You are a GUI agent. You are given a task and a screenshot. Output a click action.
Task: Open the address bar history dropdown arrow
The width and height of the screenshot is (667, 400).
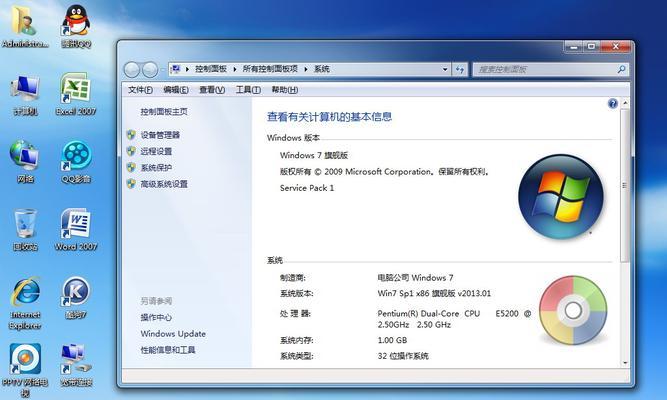coord(445,69)
